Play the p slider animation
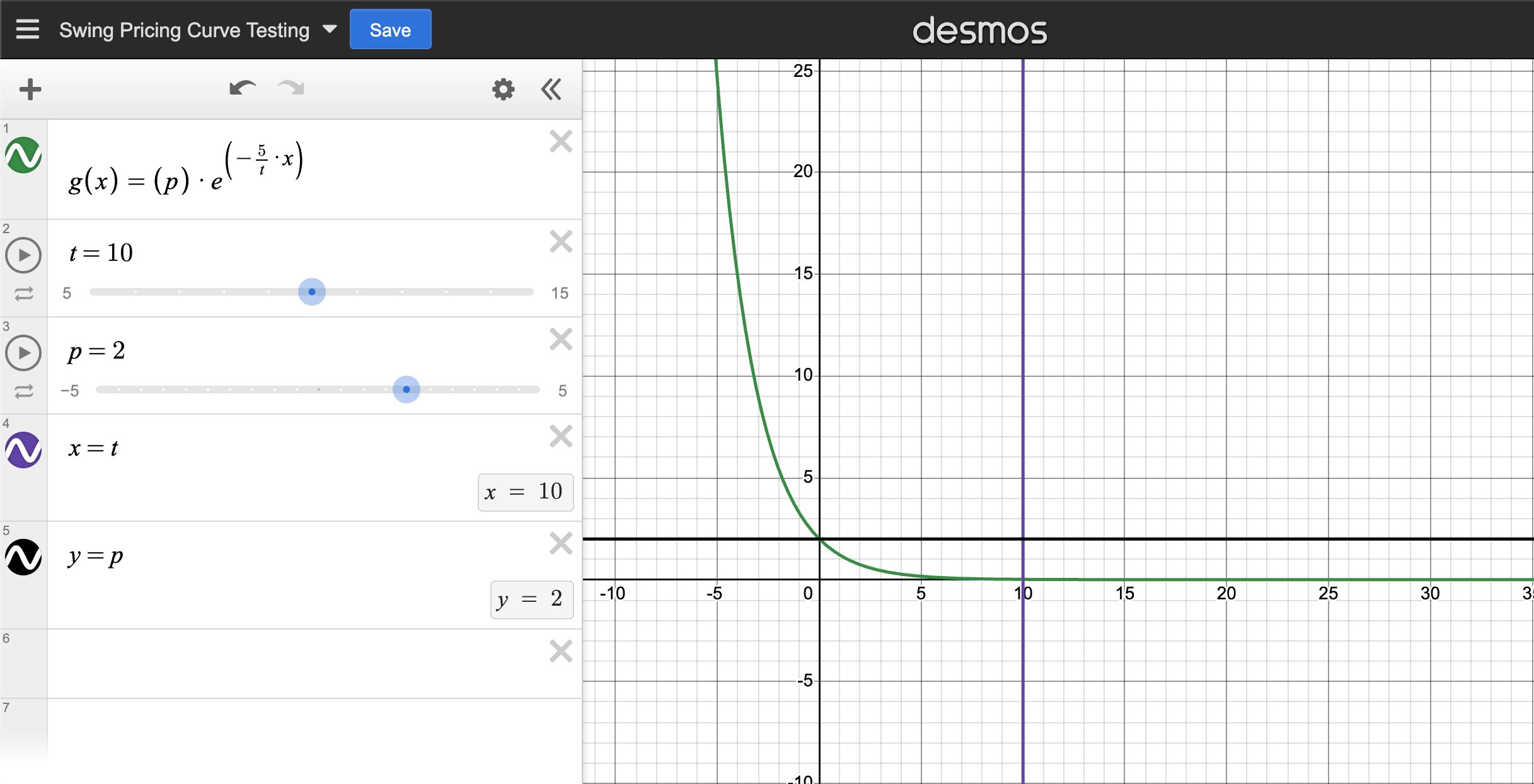1534x784 pixels. [x=23, y=353]
